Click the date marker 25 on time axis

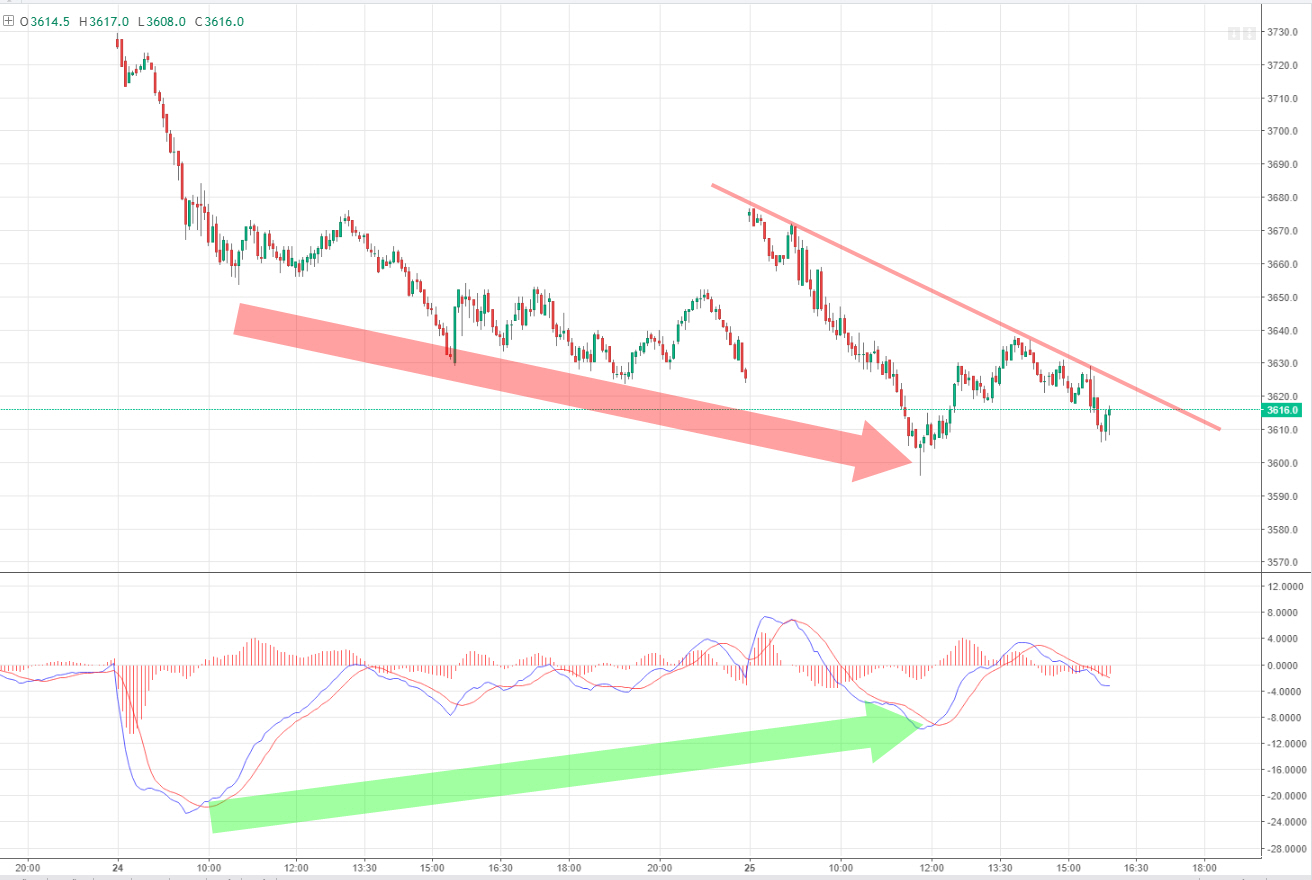pyautogui.click(x=750, y=866)
